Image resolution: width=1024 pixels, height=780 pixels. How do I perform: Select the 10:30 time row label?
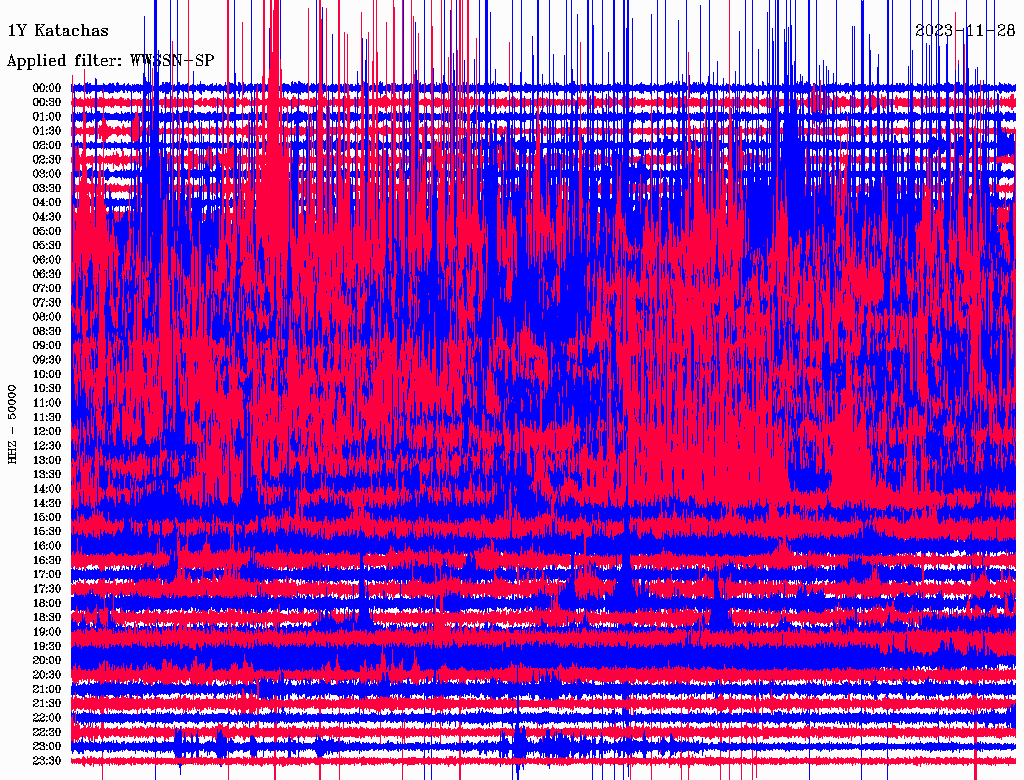coord(47,388)
